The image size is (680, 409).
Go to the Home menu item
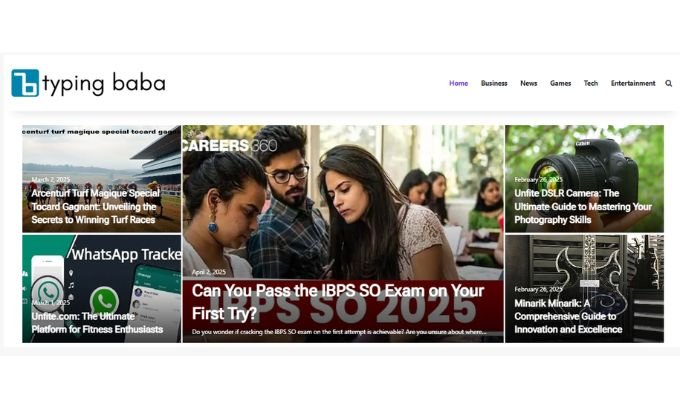[x=458, y=83]
